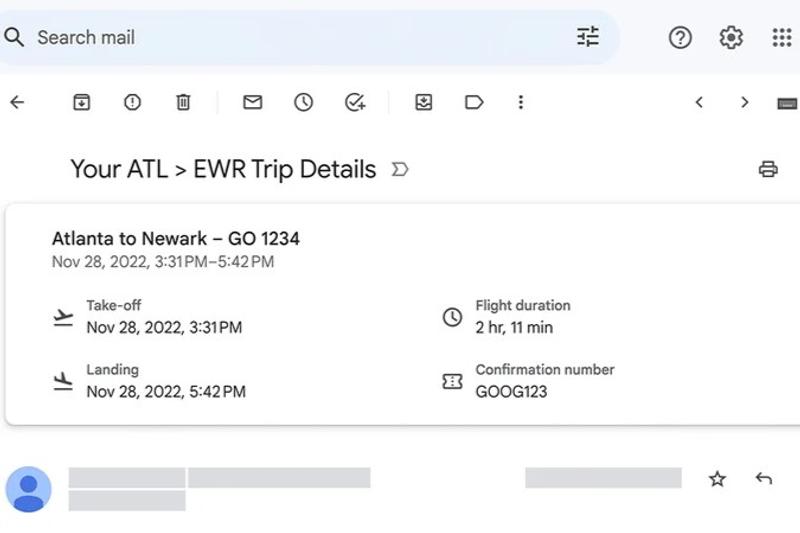This screenshot has width=800, height=533.
Task: Mark email as unread
Action: 253,102
